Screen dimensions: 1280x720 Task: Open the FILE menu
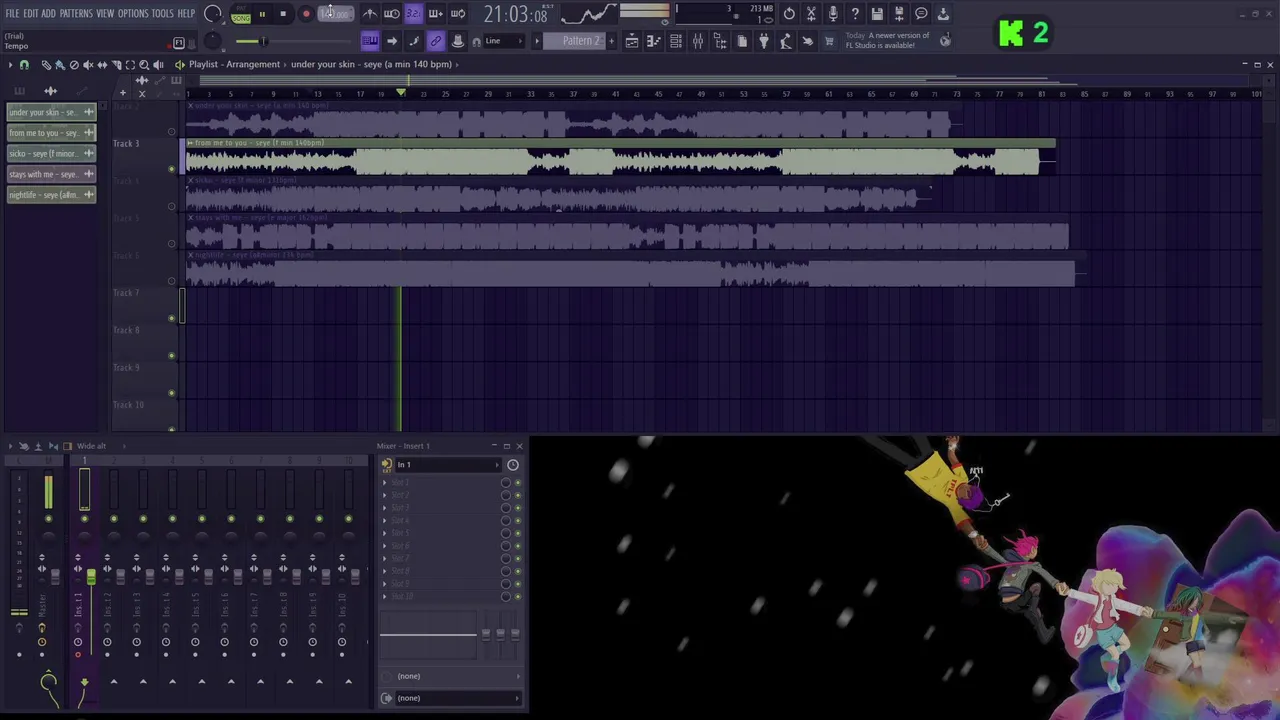coord(12,14)
